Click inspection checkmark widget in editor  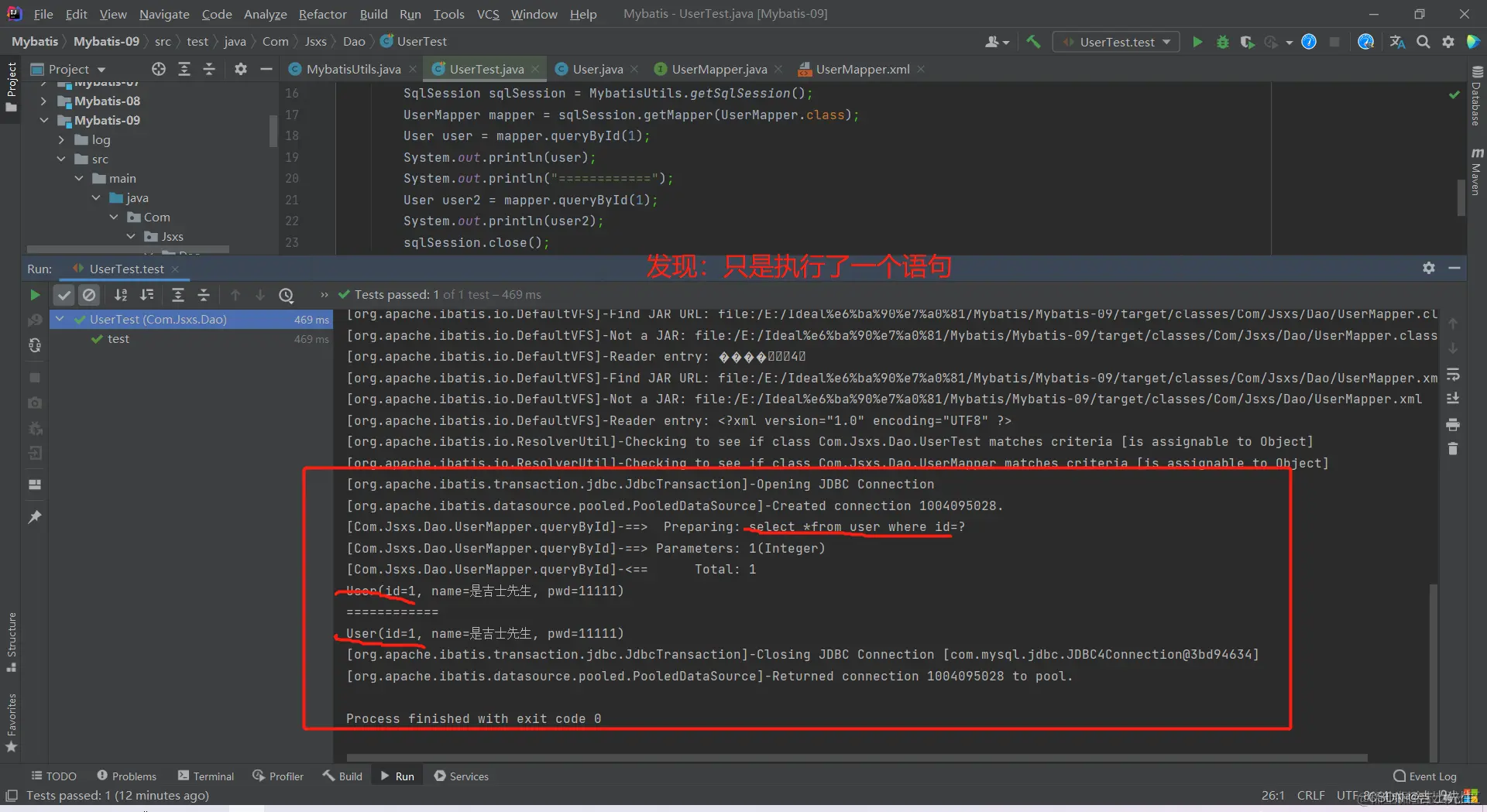pyautogui.click(x=1454, y=94)
